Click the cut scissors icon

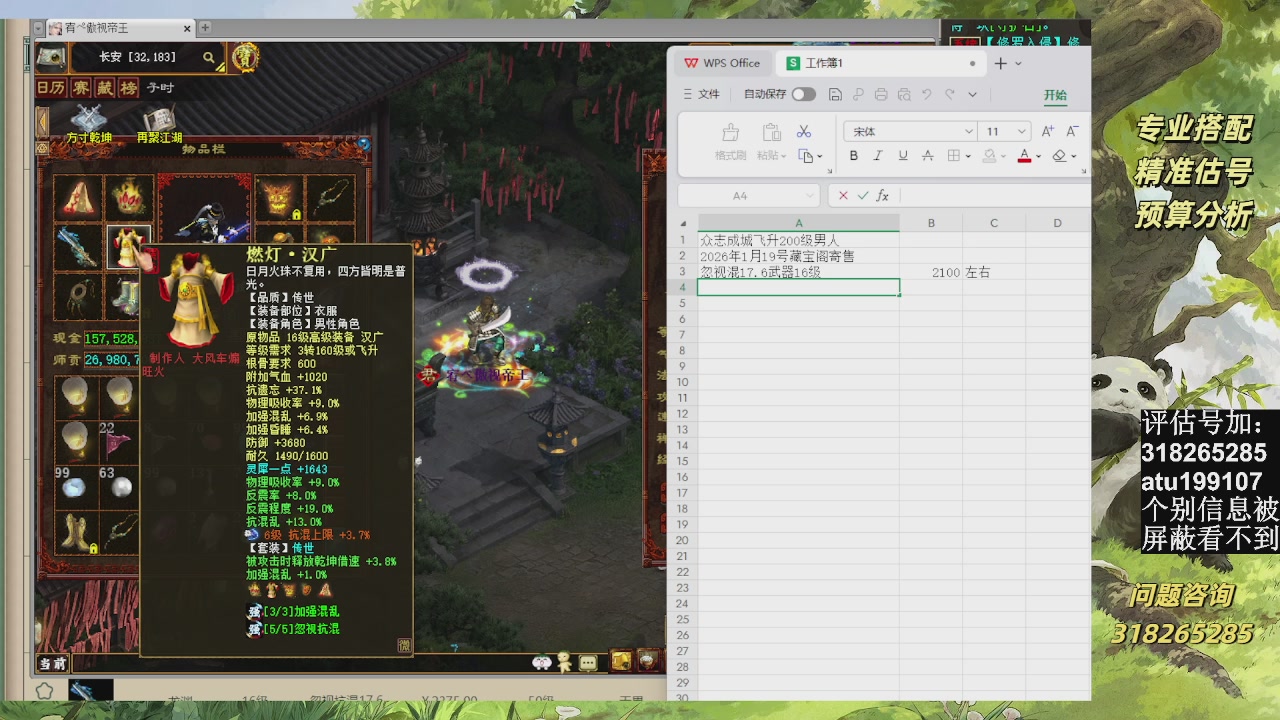click(804, 131)
